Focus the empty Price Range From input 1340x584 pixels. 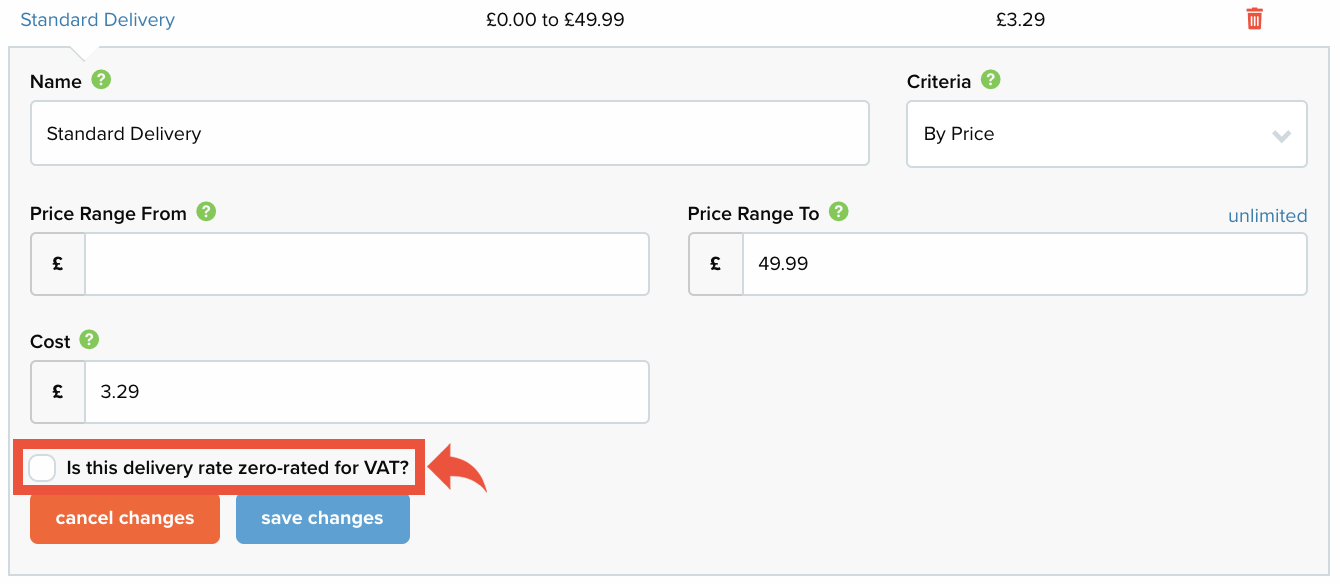click(x=367, y=264)
